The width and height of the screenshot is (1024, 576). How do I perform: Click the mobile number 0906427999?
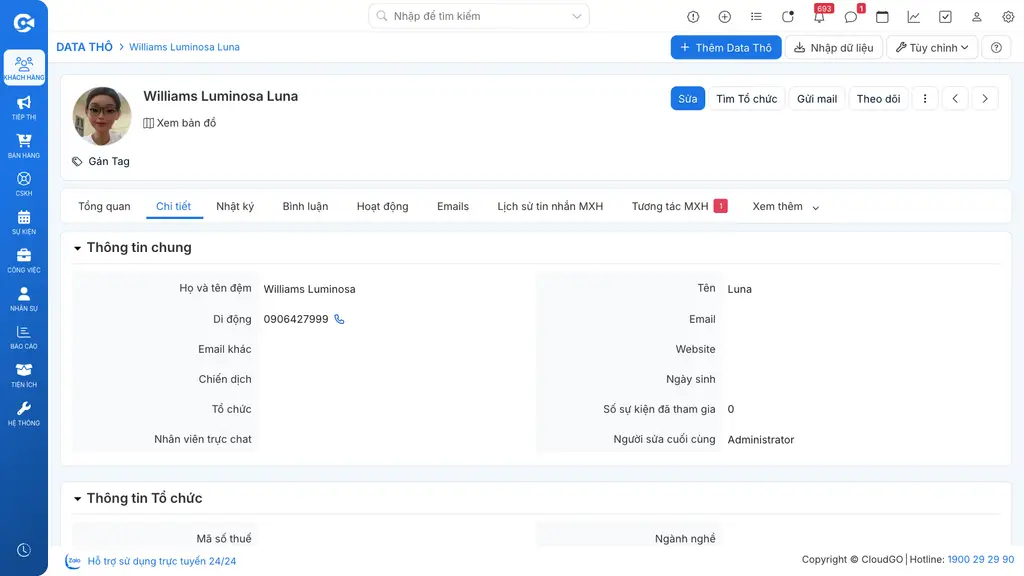(296, 319)
